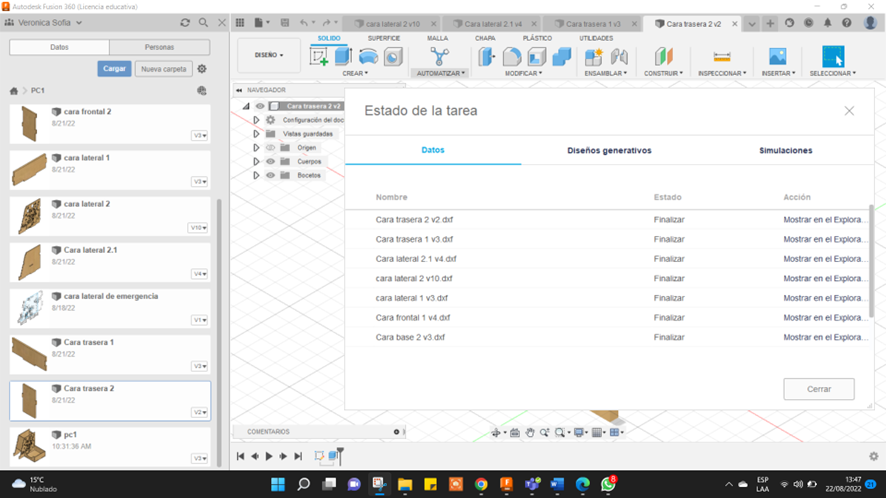Switch to Personas tab in data panel
Viewport: 886px width, 498px height.
coord(159,47)
